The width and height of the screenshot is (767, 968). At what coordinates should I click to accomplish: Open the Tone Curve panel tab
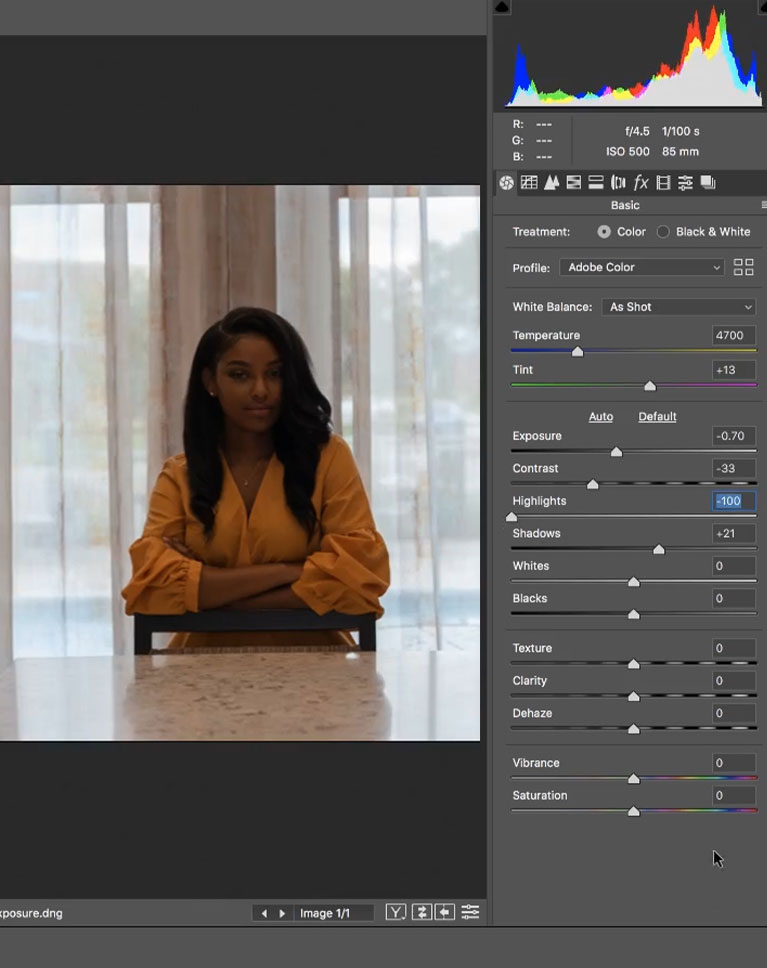point(529,182)
